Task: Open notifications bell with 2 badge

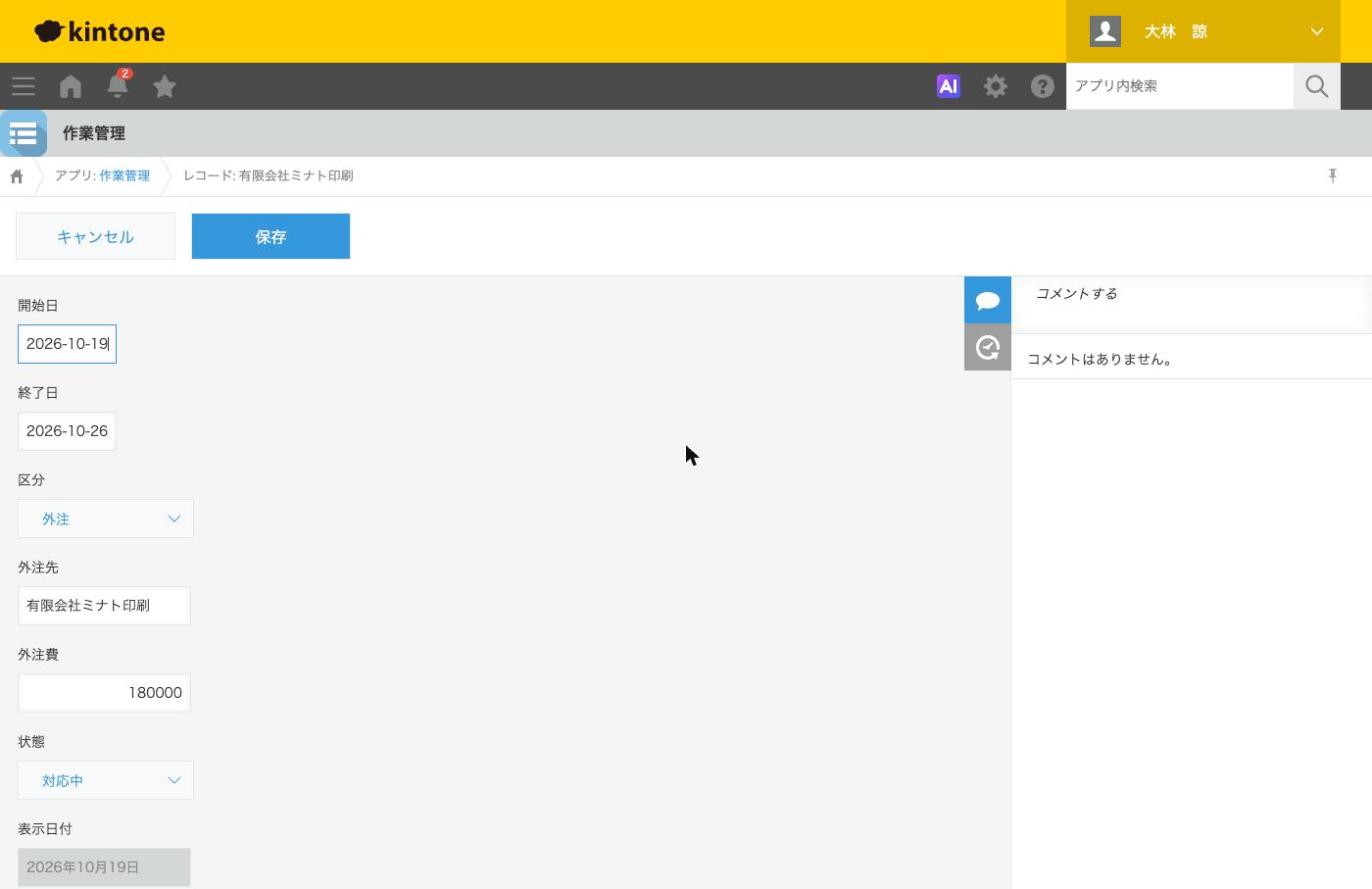Action: (118, 84)
